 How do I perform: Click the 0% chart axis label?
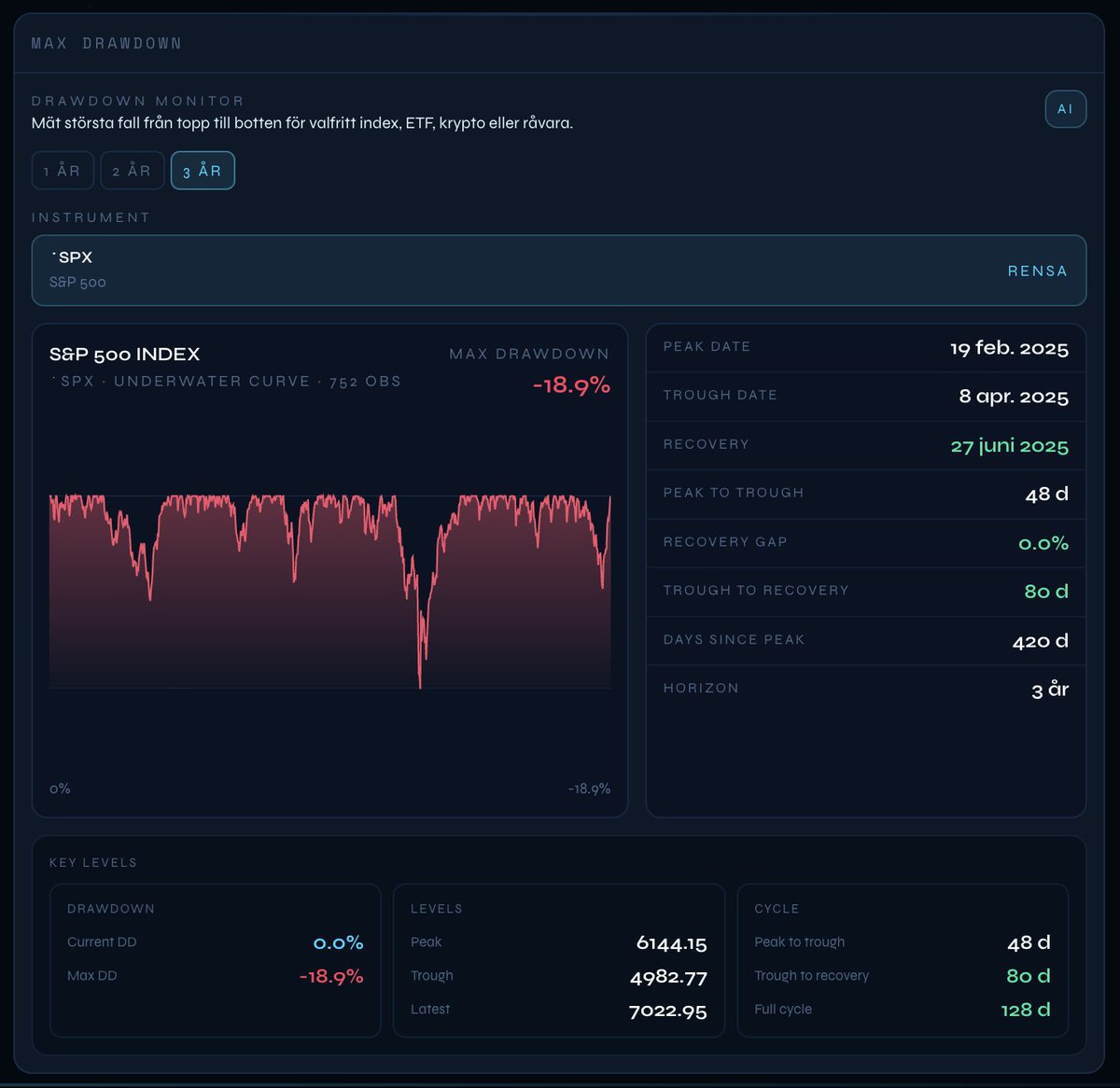60,788
